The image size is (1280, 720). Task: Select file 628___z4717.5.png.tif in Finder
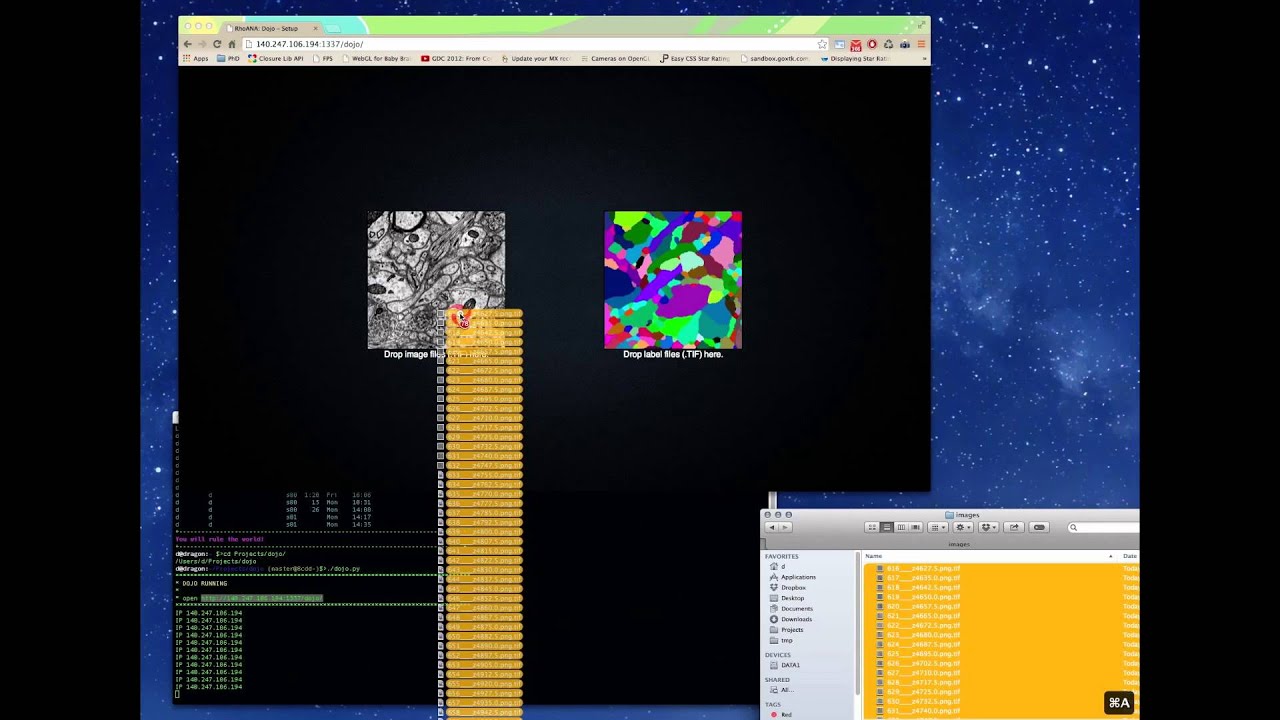point(923,682)
